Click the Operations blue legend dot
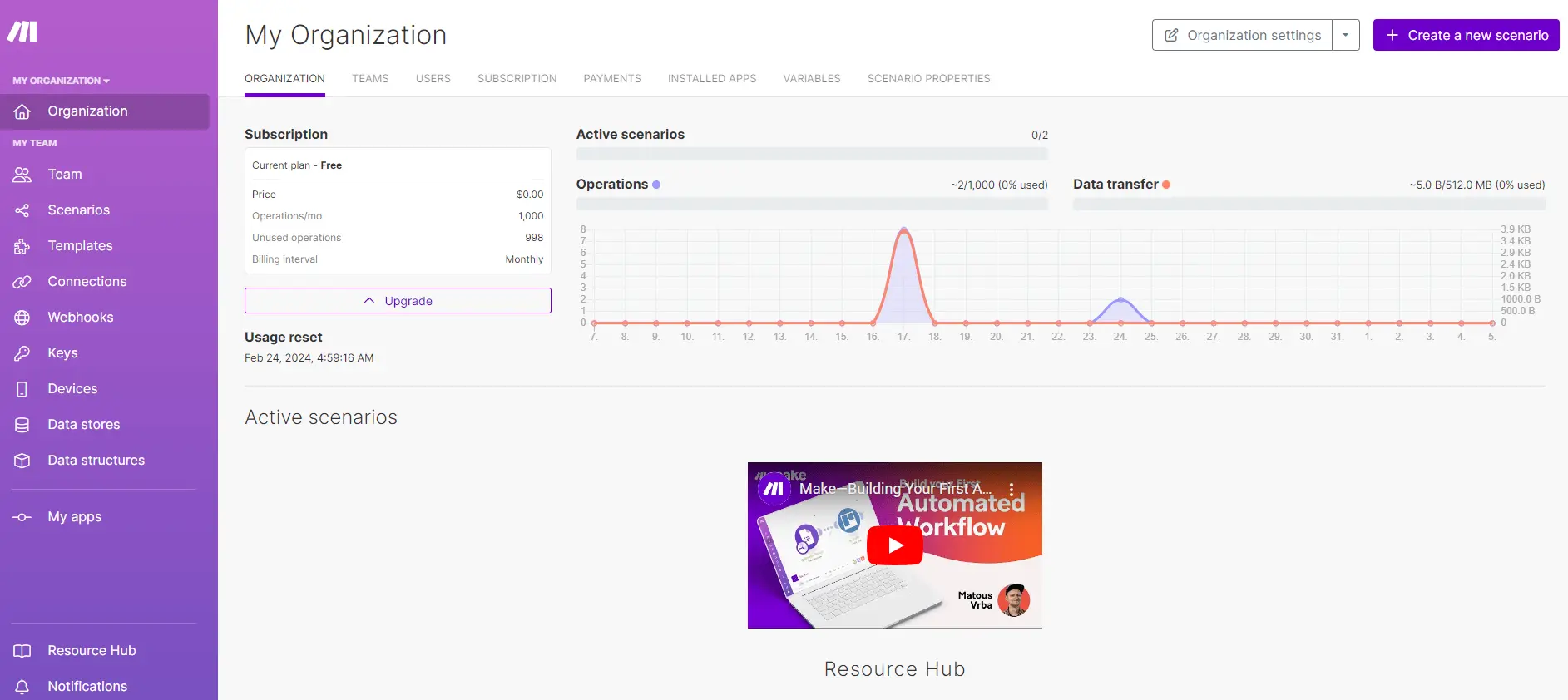Screen dimensions: 1568x700 (x=656, y=185)
